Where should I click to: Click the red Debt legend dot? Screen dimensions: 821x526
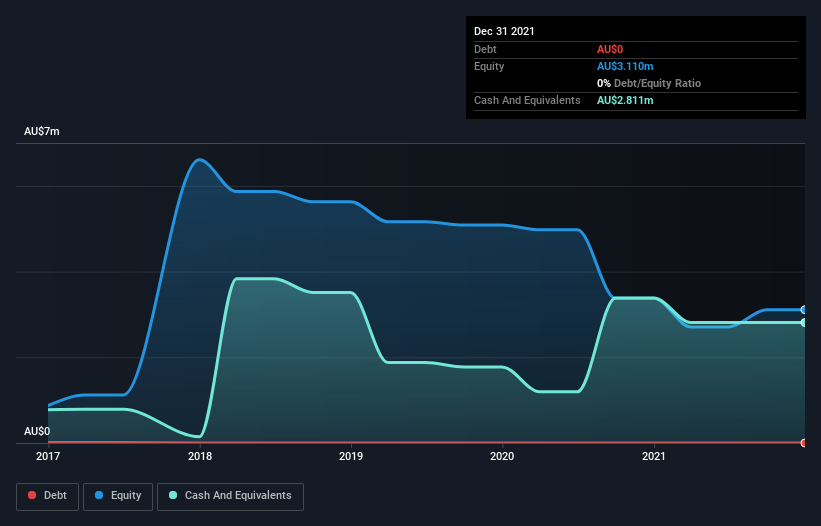[32, 495]
